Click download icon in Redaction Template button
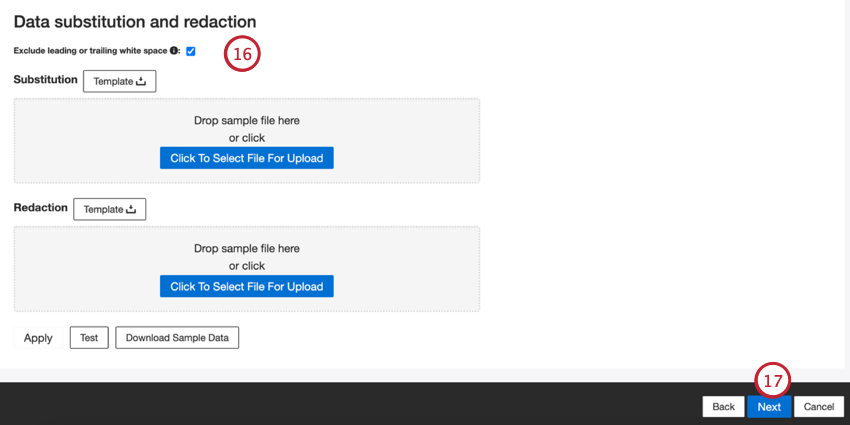Viewport: 850px width, 425px height. [x=131, y=209]
